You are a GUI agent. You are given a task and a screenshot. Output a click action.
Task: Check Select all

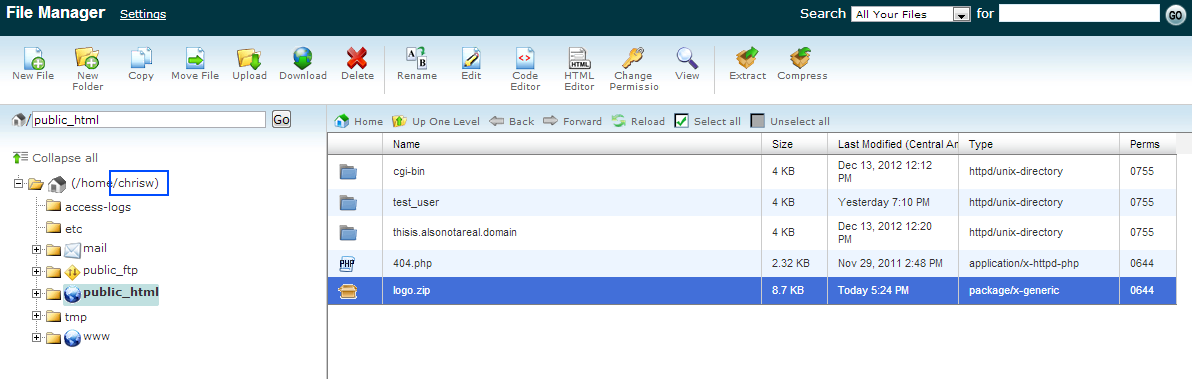pos(682,122)
